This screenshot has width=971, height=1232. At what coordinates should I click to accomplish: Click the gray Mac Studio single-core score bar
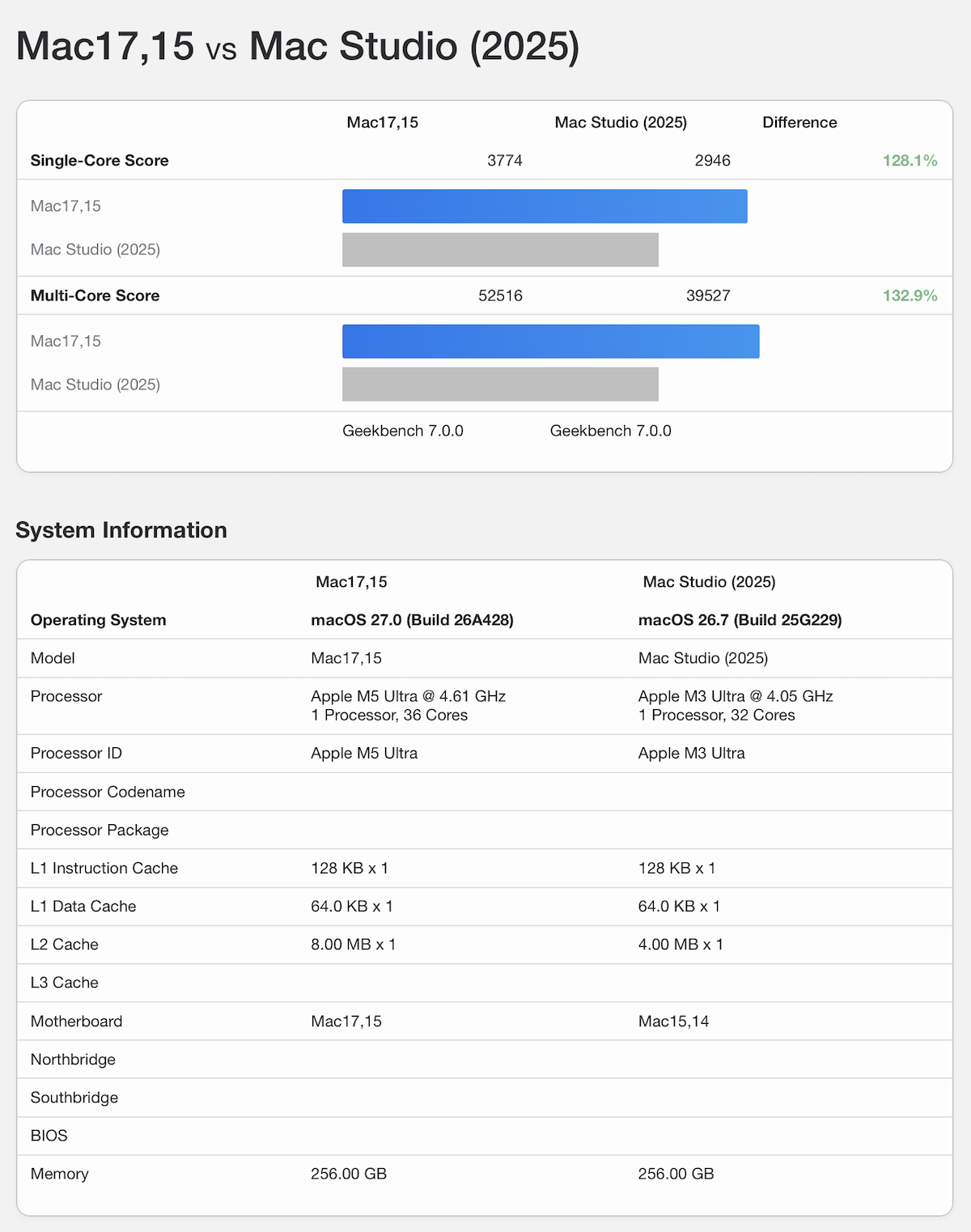tap(500, 250)
